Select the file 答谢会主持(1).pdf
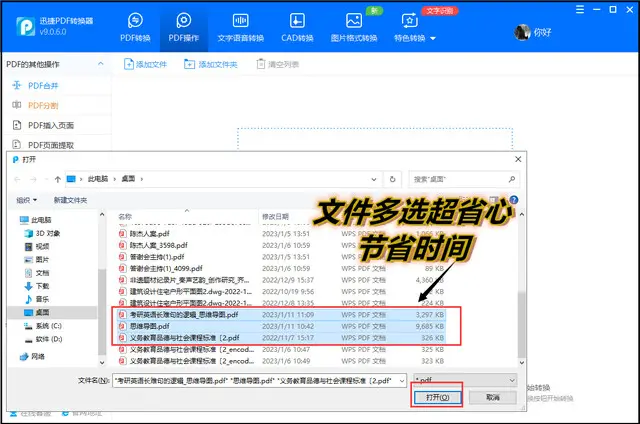The image size is (640, 424). click(x=157, y=257)
